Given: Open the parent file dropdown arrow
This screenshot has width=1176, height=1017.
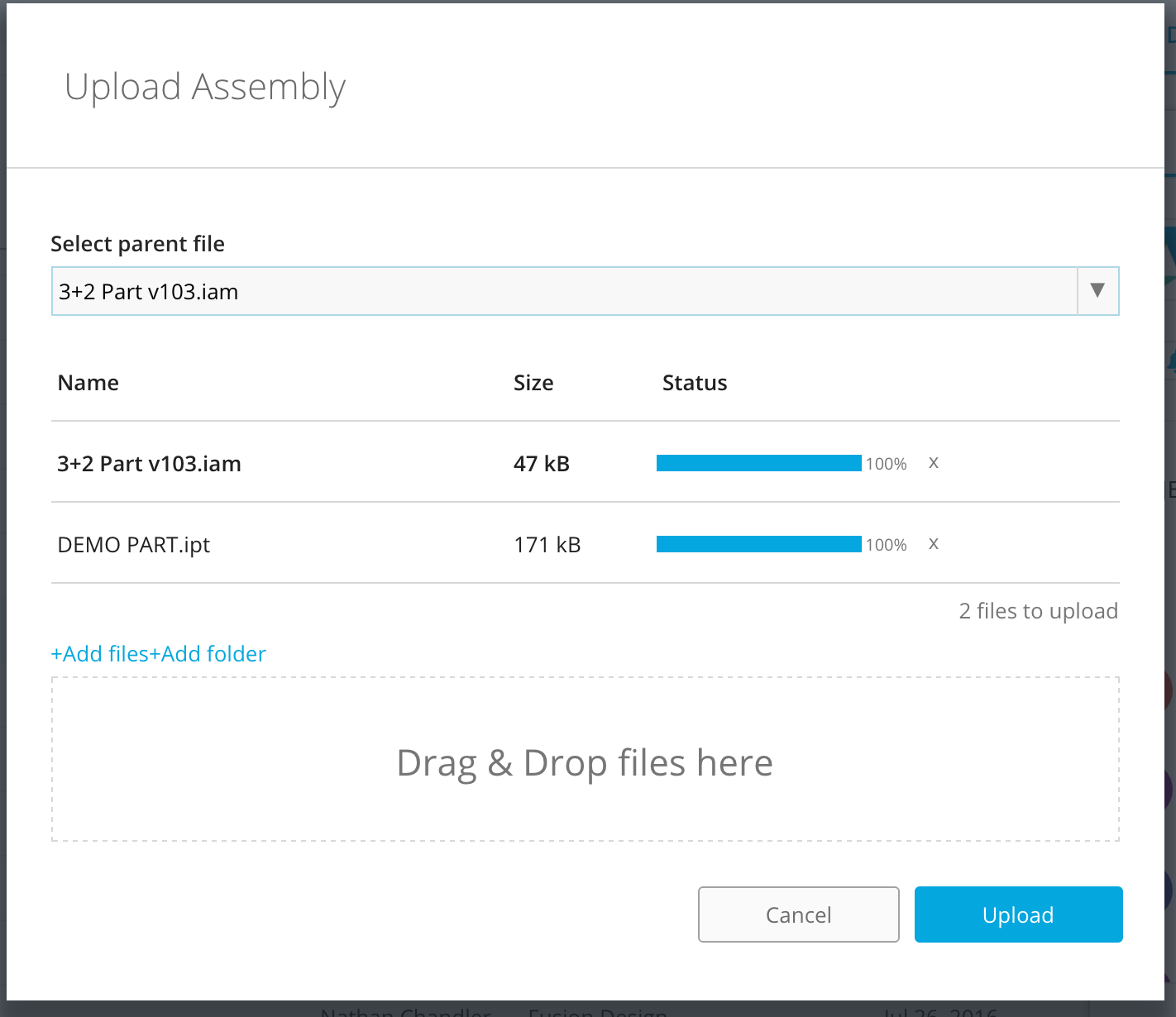Looking at the screenshot, I should click(x=1097, y=291).
